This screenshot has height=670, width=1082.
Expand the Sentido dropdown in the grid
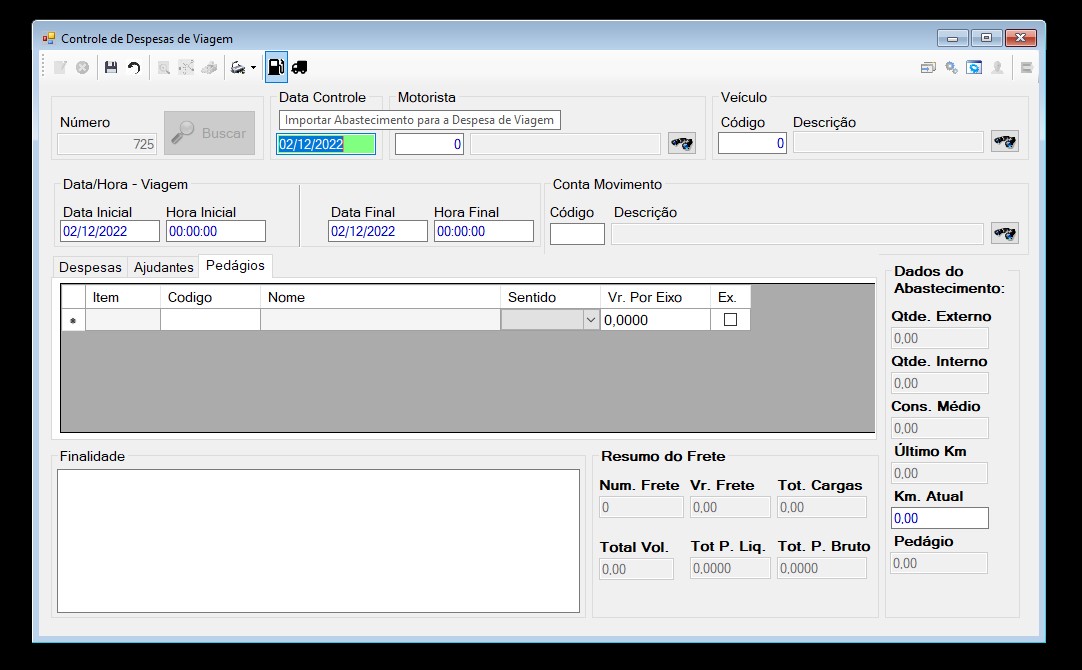click(591, 319)
